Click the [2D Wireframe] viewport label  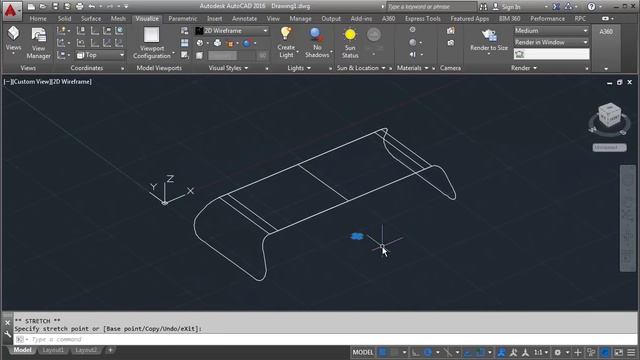click(72, 82)
